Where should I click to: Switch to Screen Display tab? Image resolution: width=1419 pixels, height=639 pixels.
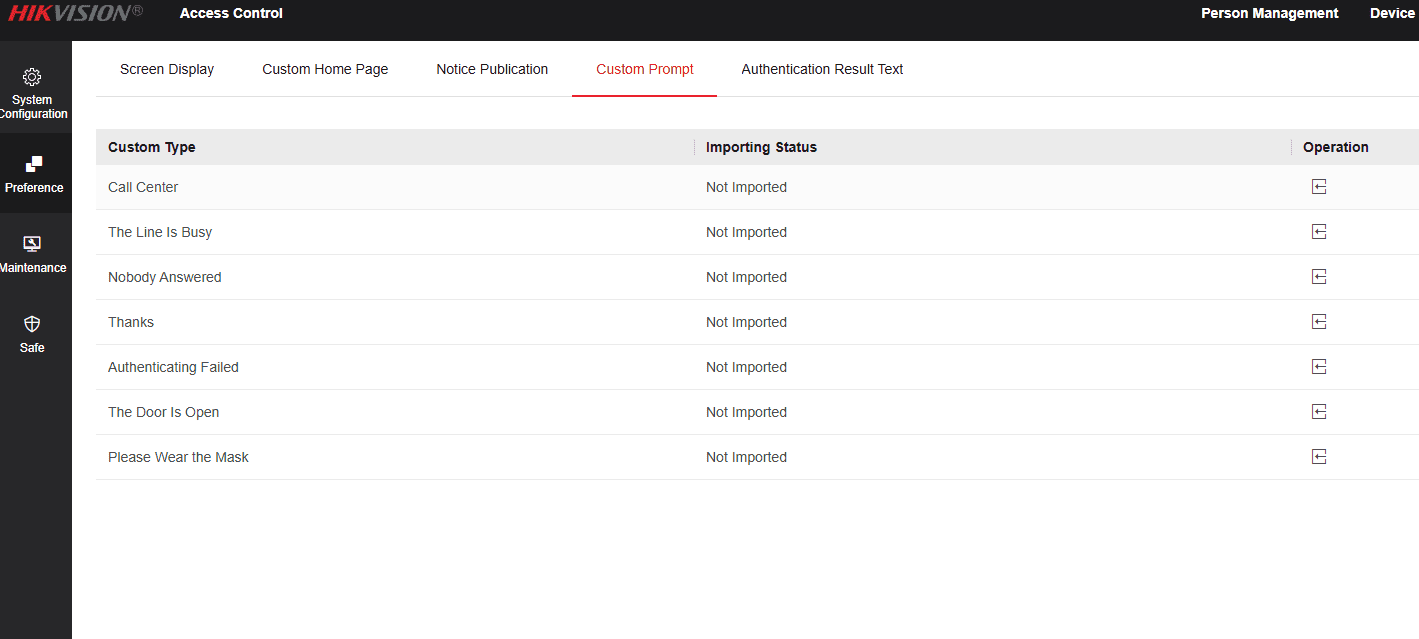[x=167, y=69]
